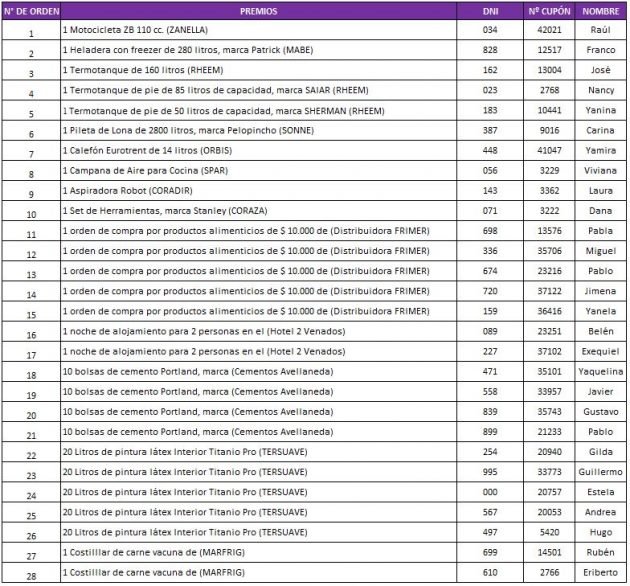Click the name Yamira
The height and width of the screenshot is (586, 630).
point(600,150)
